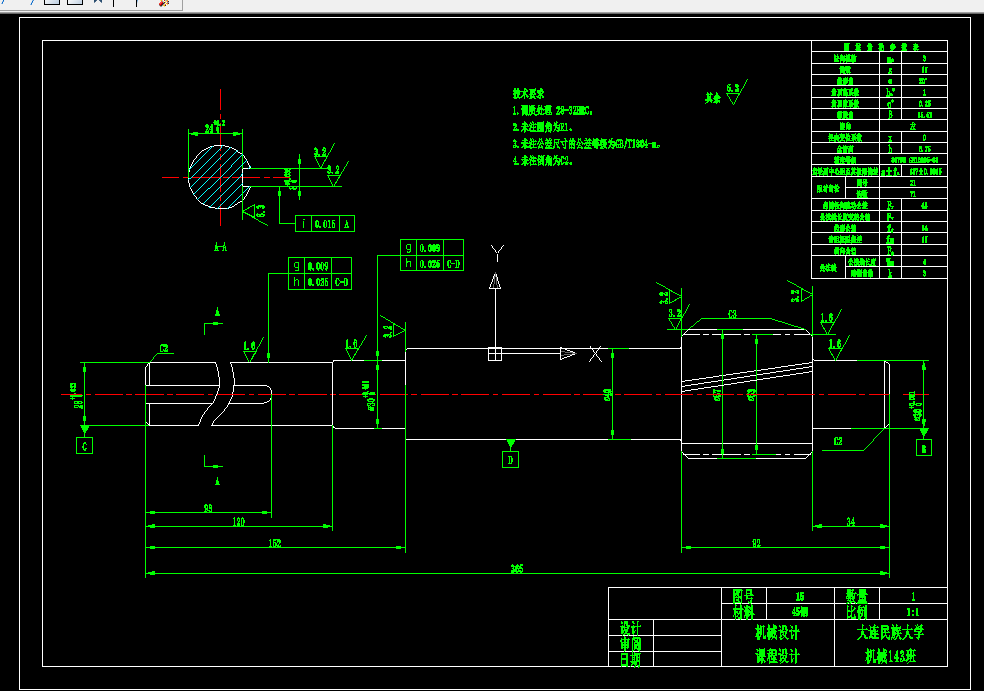This screenshot has height=691, width=984.
Task: Click the 其余 surface finish note
Action: click(712, 98)
